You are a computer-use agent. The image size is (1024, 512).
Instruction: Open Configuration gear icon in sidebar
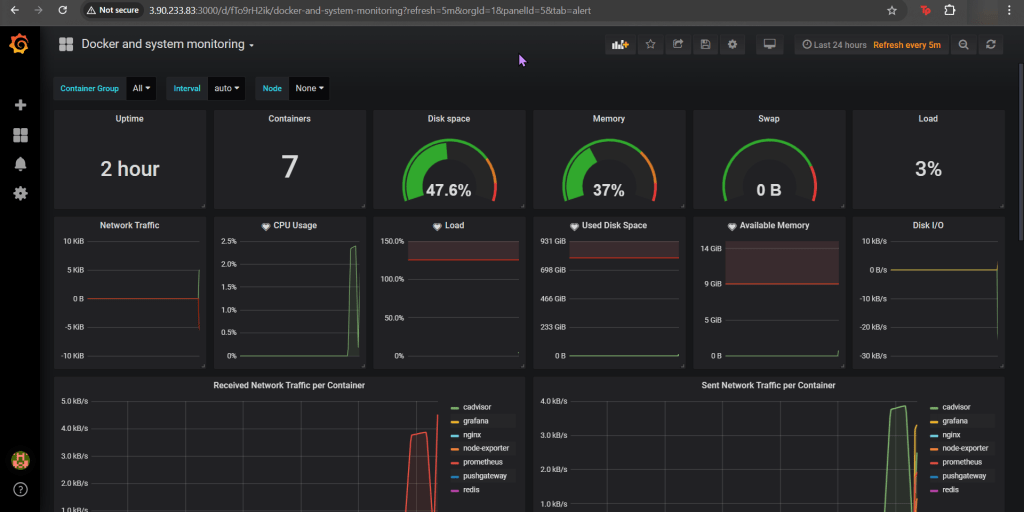(20, 193)
